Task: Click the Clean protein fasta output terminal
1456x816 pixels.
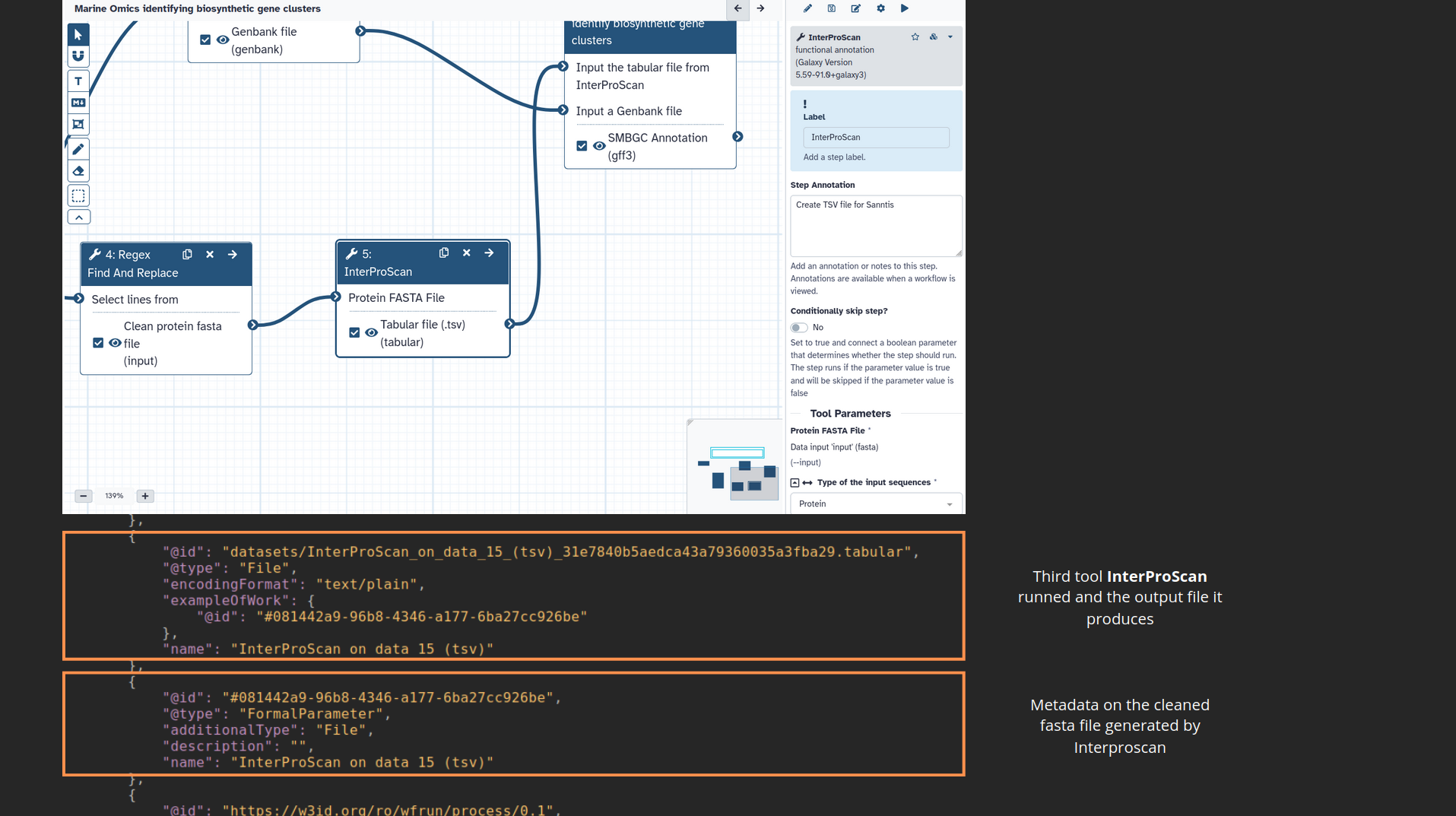Action: click(252, 325)
